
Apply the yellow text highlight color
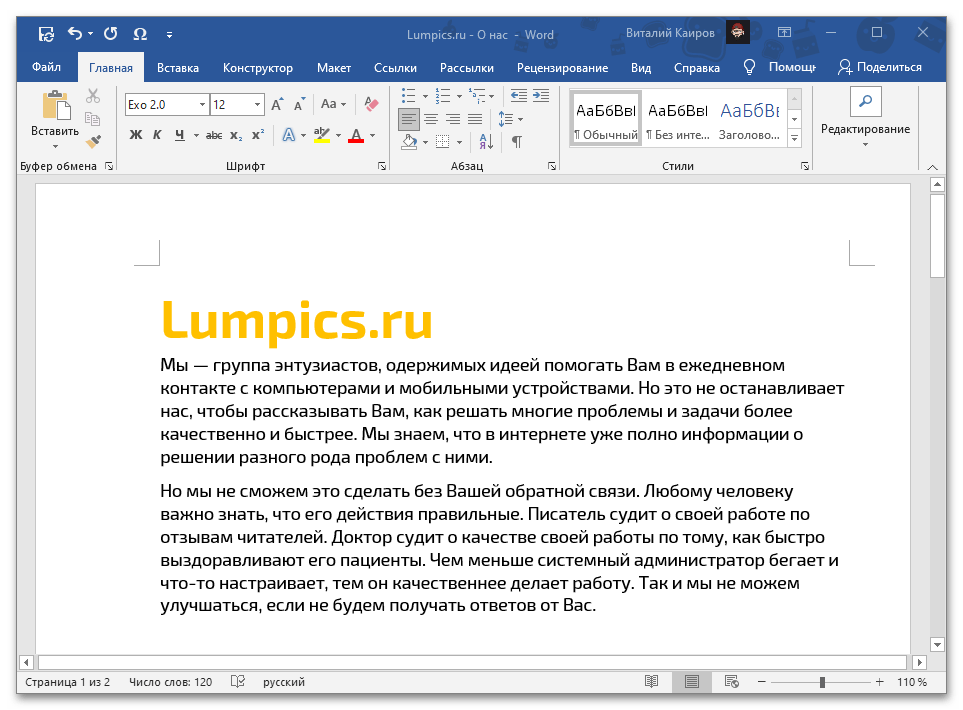point(322,135)
